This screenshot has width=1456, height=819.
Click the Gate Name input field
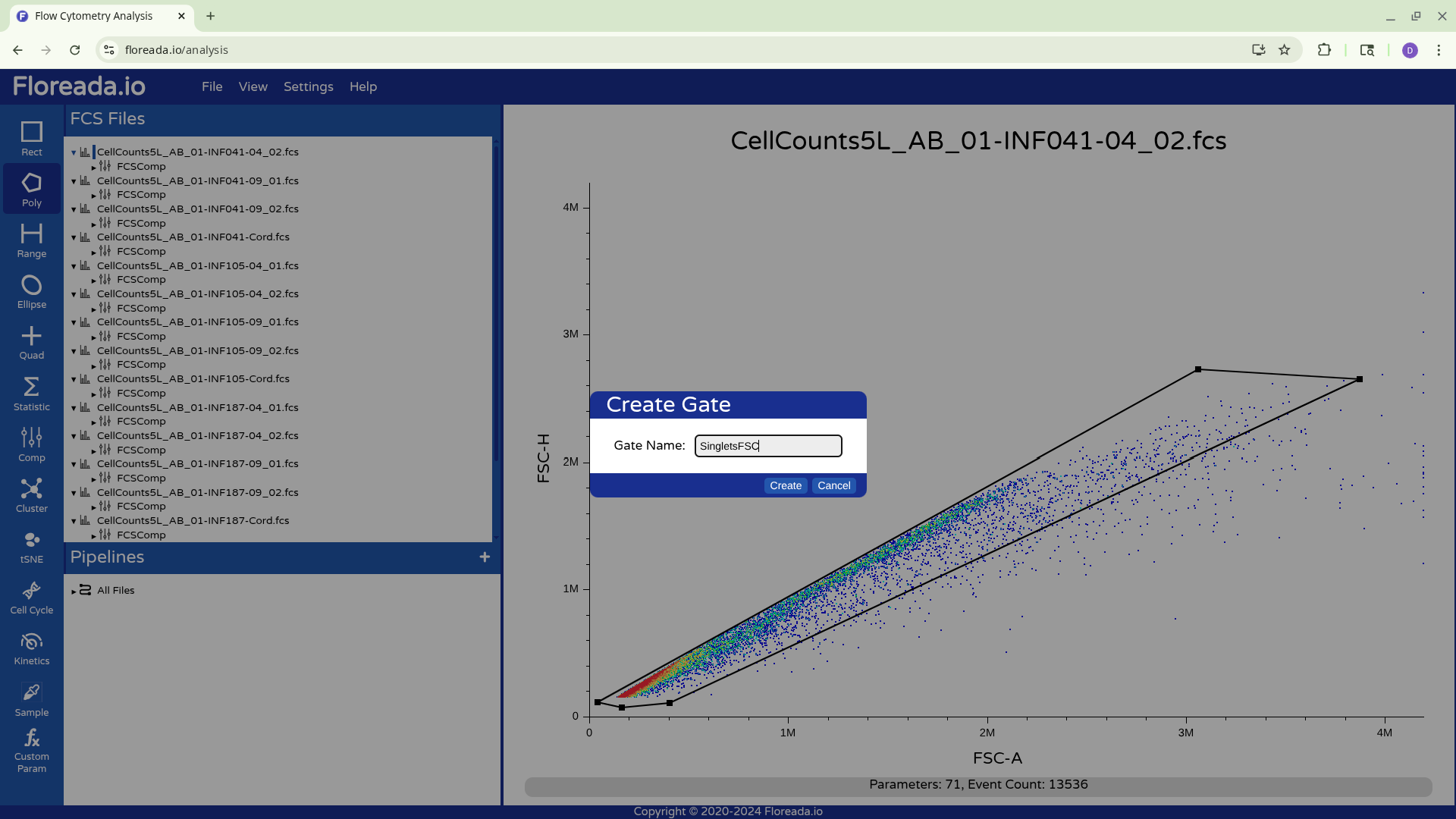coord(767,446)
